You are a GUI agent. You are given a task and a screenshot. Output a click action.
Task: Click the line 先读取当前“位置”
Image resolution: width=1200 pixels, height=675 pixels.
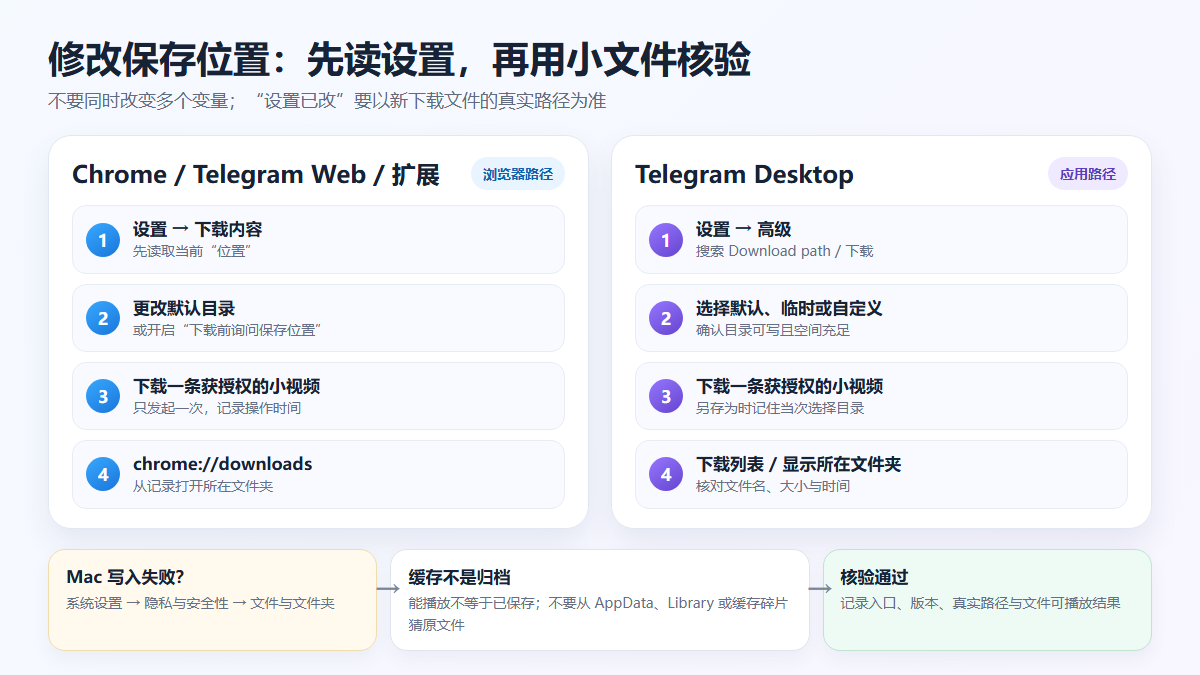(192, 251)
